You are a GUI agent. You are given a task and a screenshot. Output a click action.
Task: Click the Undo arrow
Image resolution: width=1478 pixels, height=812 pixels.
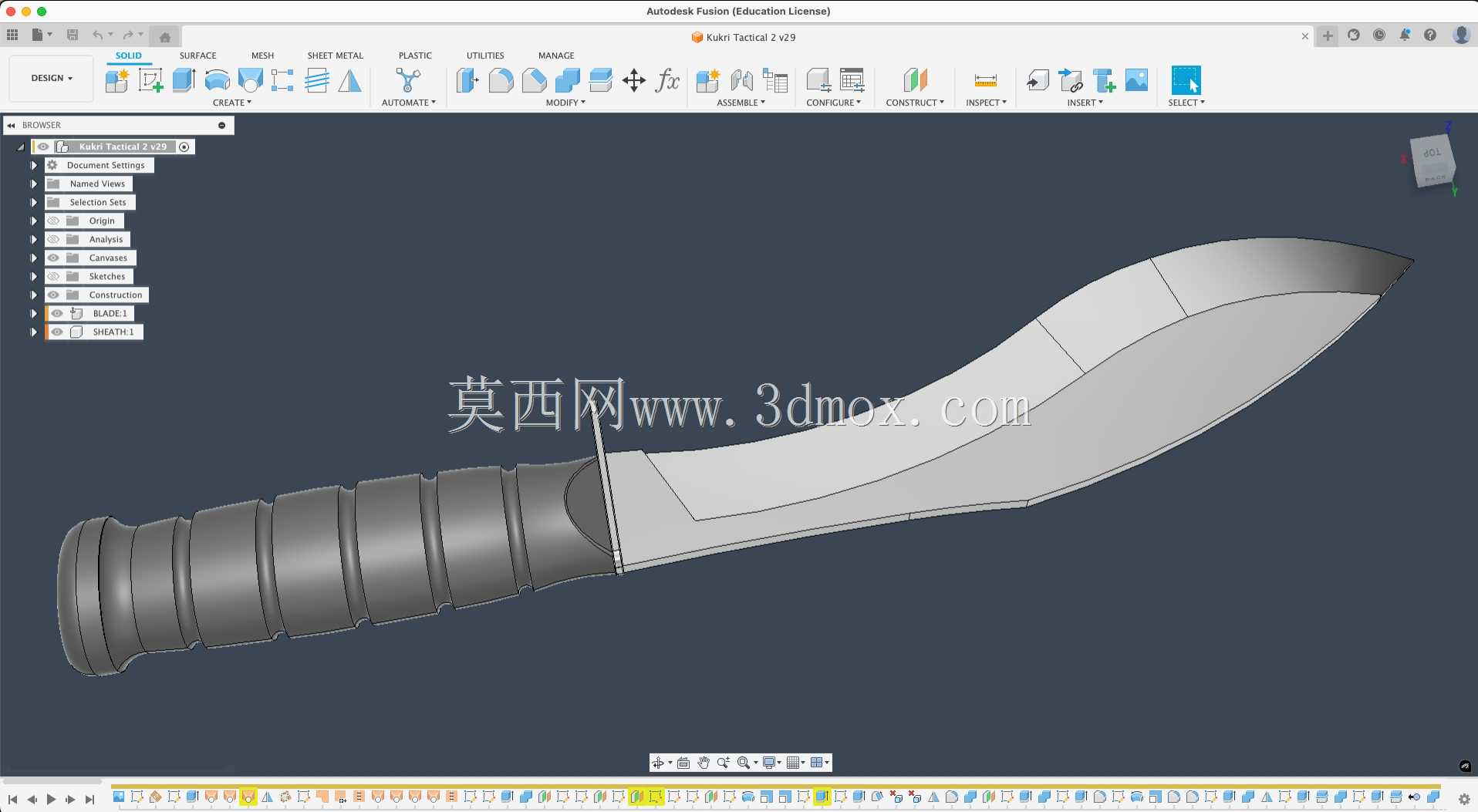pos(97,35)
